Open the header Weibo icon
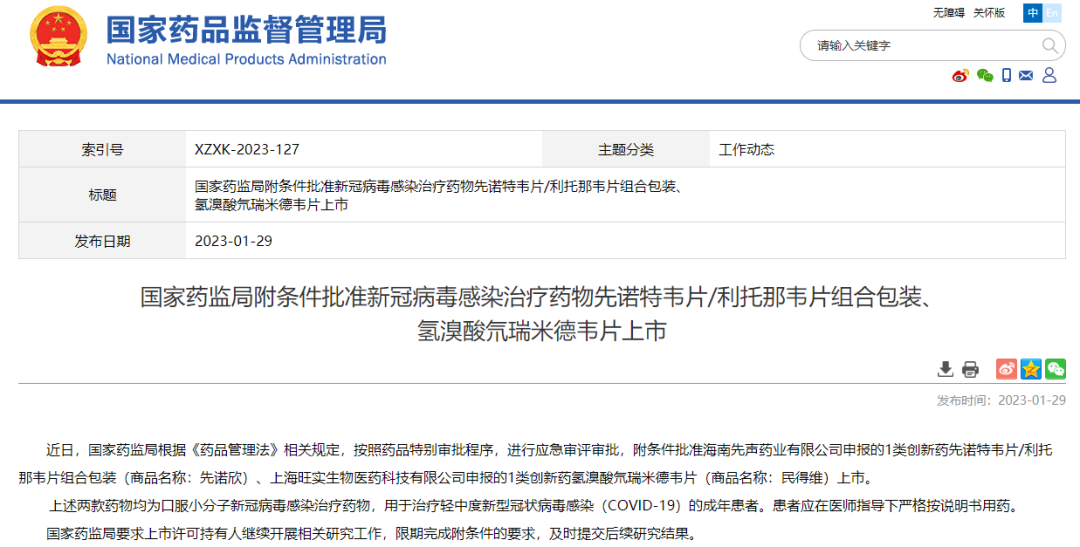The width and height of the screenshot is (1080, 547). (x=961, y=76)
